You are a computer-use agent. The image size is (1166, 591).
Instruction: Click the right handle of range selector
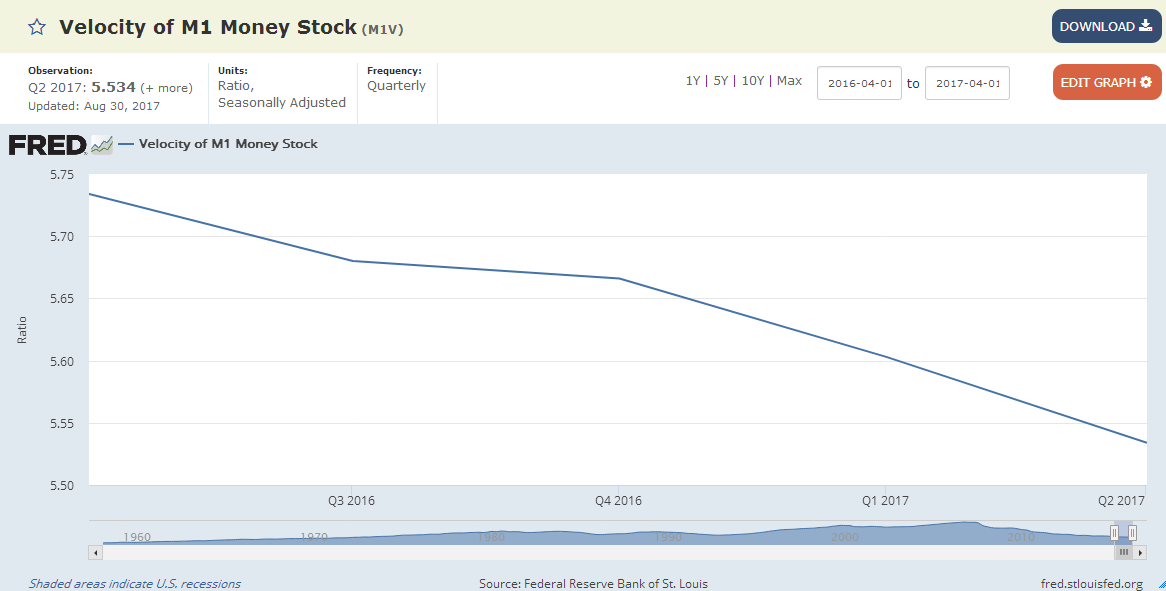pos(1132,533)
